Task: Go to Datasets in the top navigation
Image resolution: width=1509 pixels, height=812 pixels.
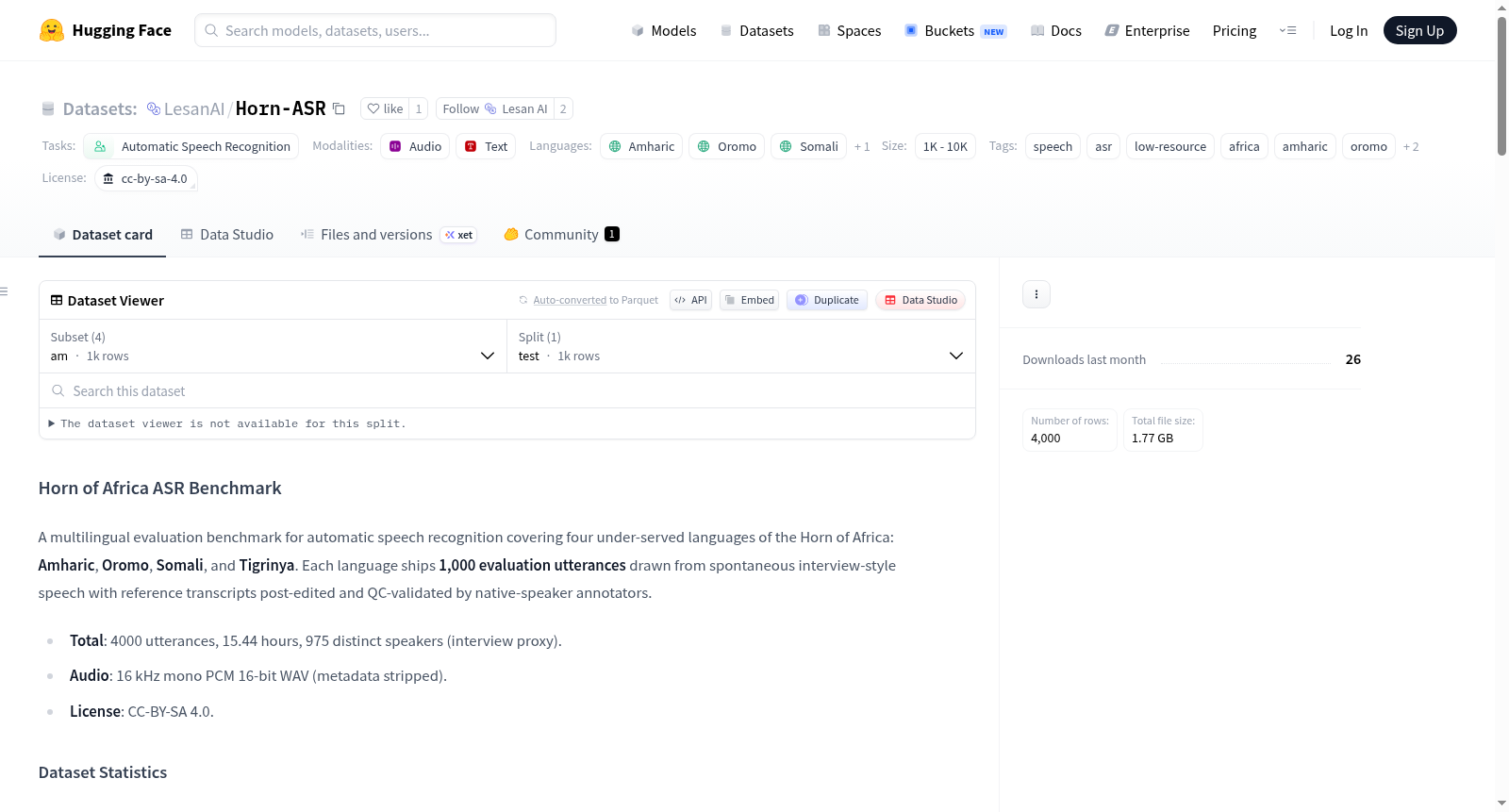Action: click(x=756, y=30)
